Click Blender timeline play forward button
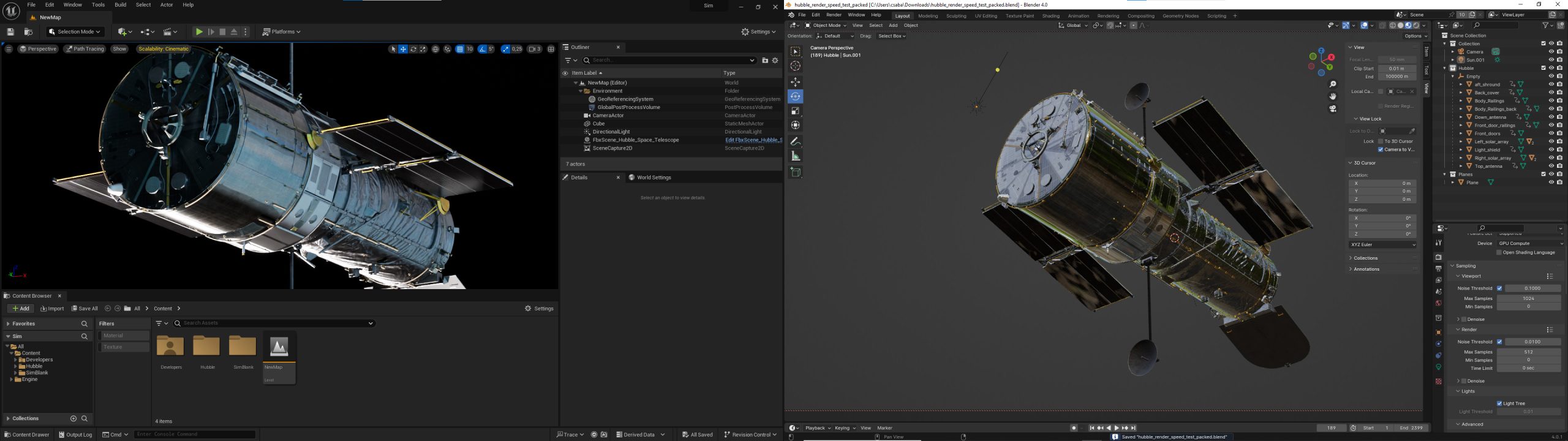The width and height of the screenshot is (1568, 441). 1116,428
